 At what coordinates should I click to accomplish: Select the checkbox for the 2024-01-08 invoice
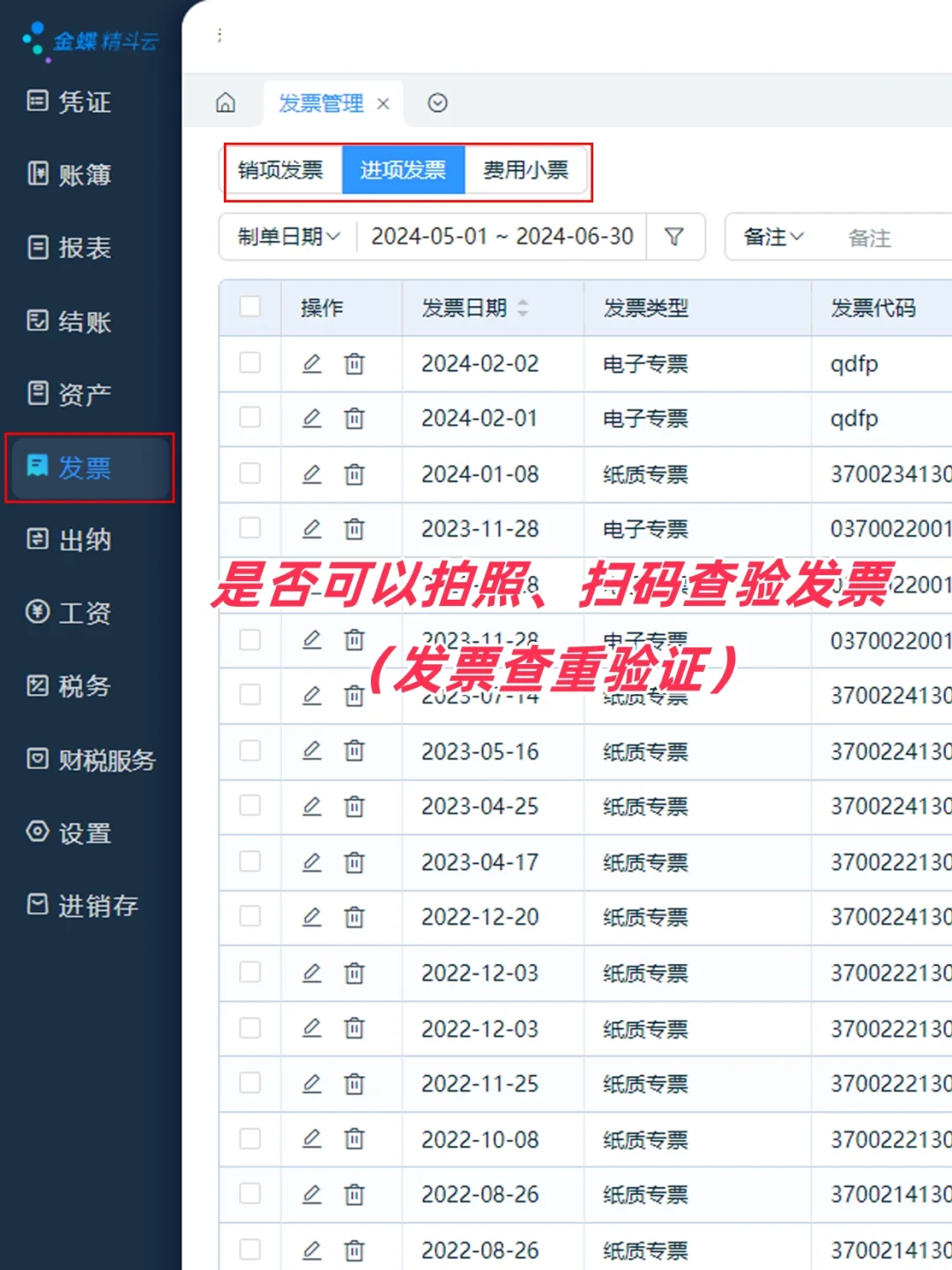pos(249,474)
